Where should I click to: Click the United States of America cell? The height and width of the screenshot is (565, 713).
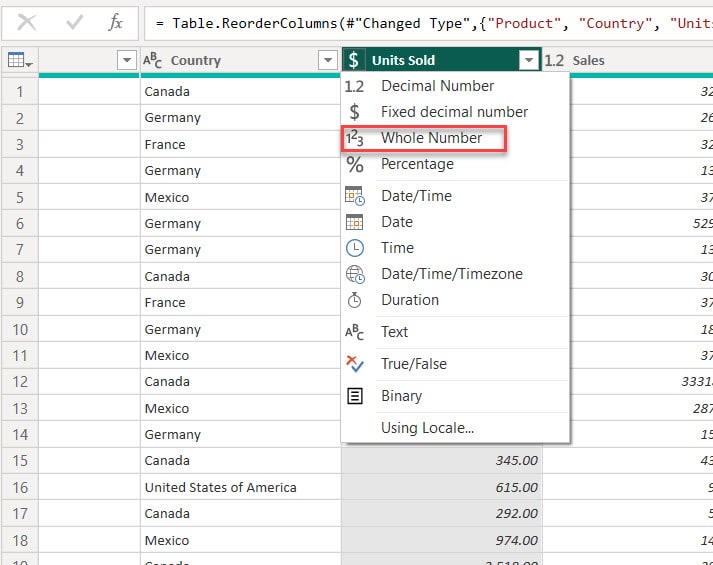tap(241, 487)
